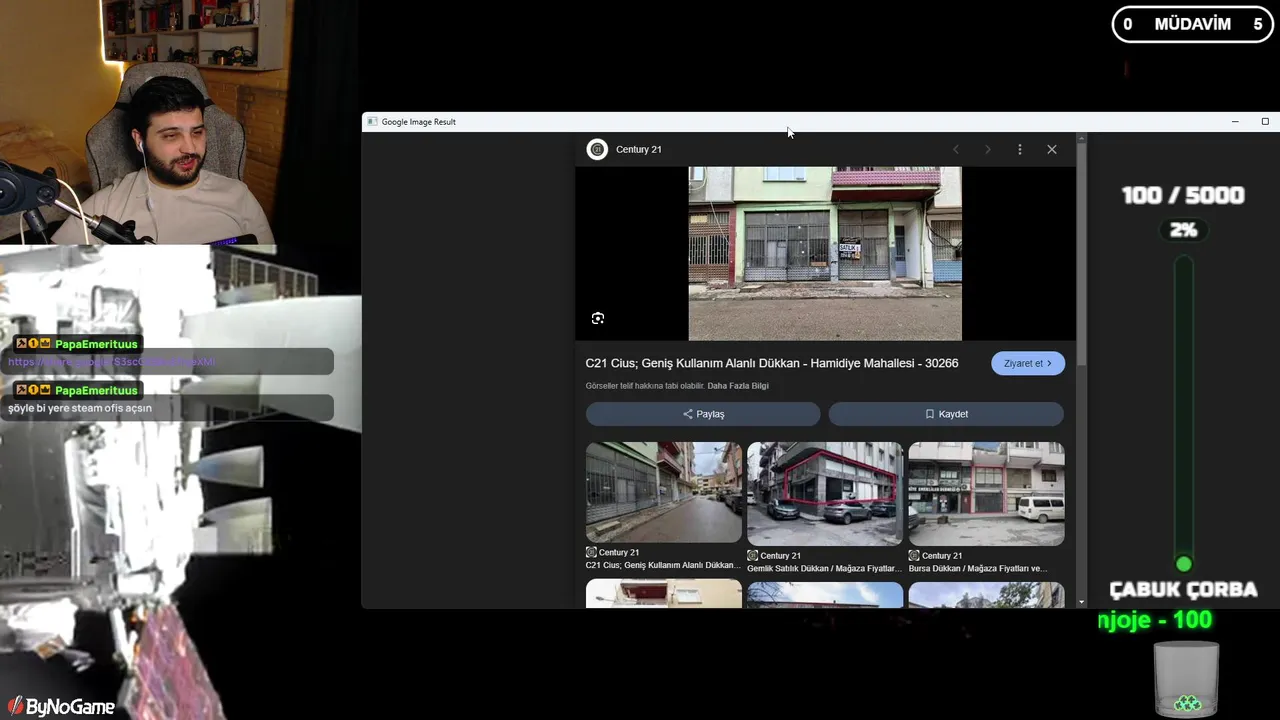Click the ByNoGame logo
The height and width of the screenshot is (720, 1280).
(x=60, y=707)
